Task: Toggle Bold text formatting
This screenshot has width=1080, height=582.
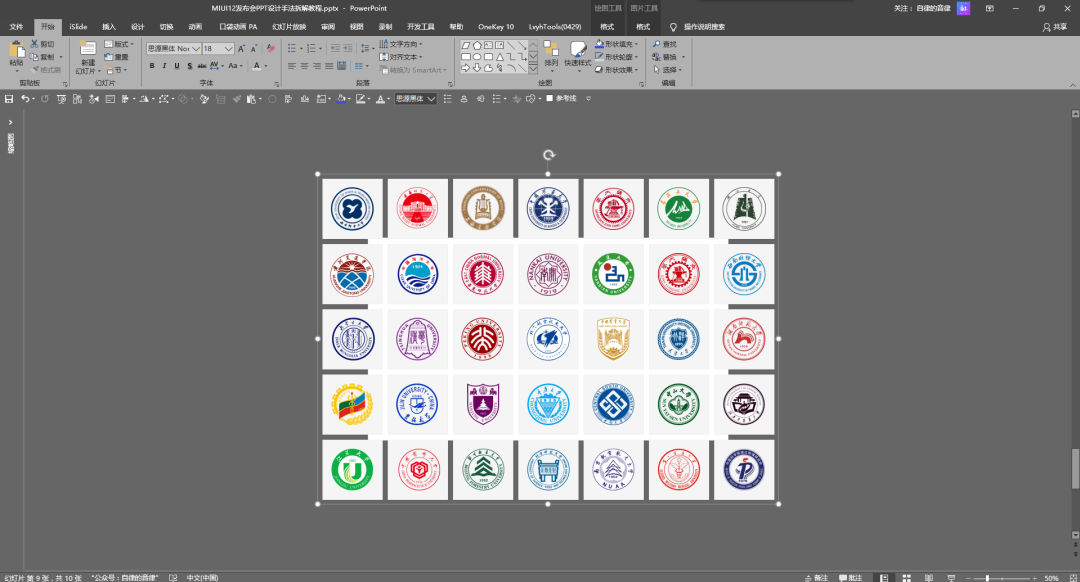Action: coord(152,66)
